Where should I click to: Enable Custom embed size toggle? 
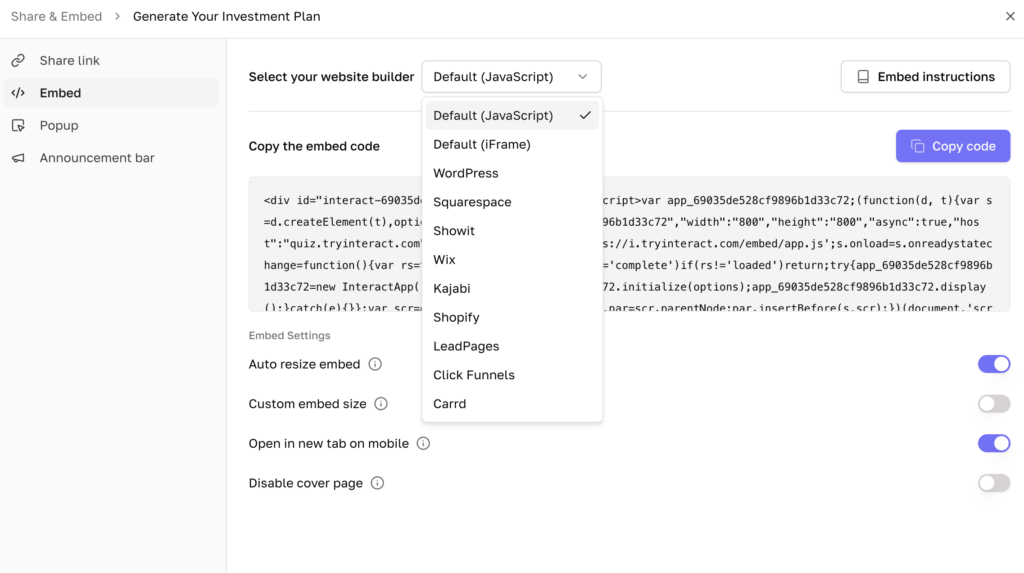tap(993, 404)
